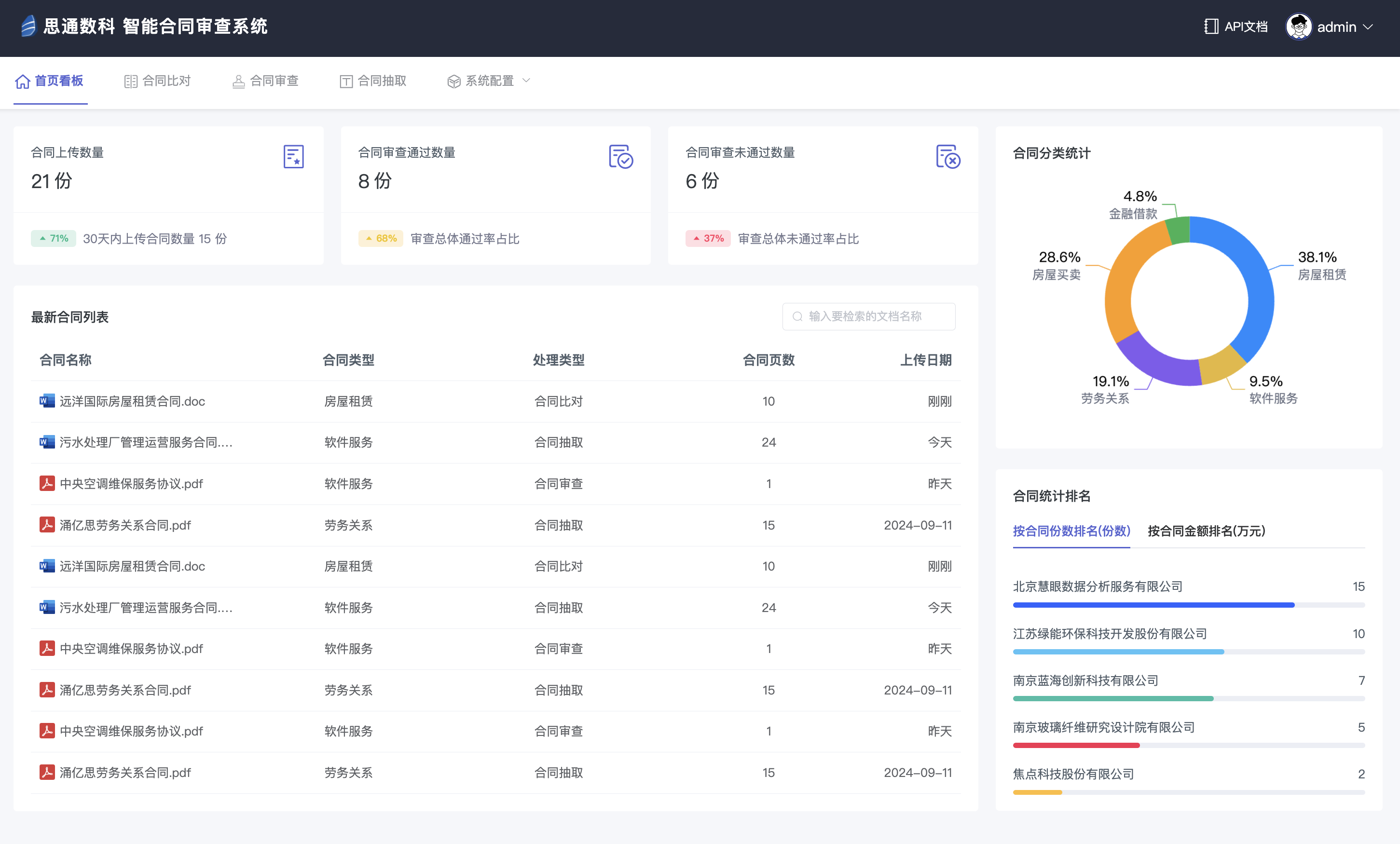1400x844 pixels.
Task: Click the review failed X icon
Action: [x=948, y=157]
